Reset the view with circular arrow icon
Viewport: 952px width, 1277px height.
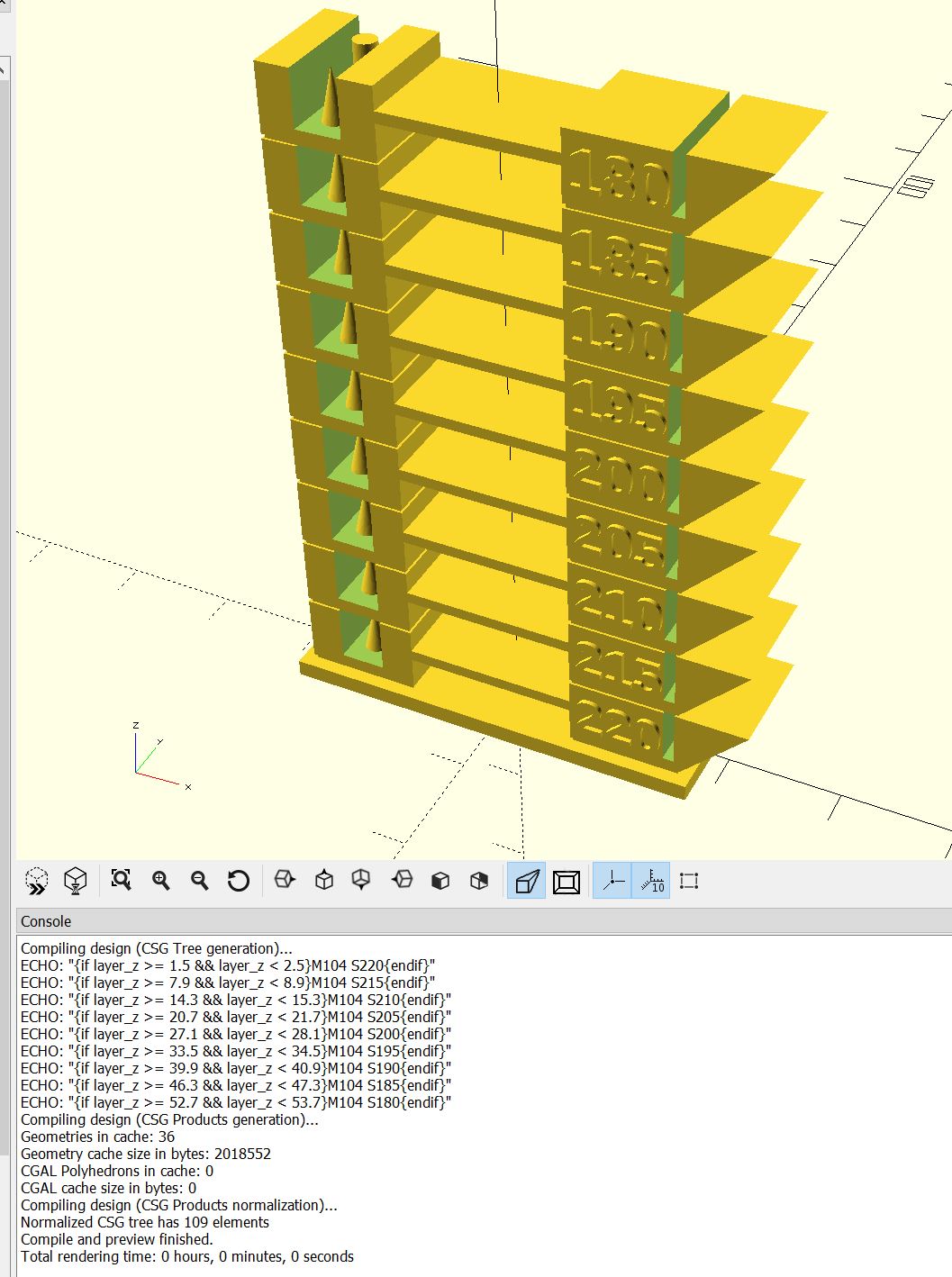(239, 880)
